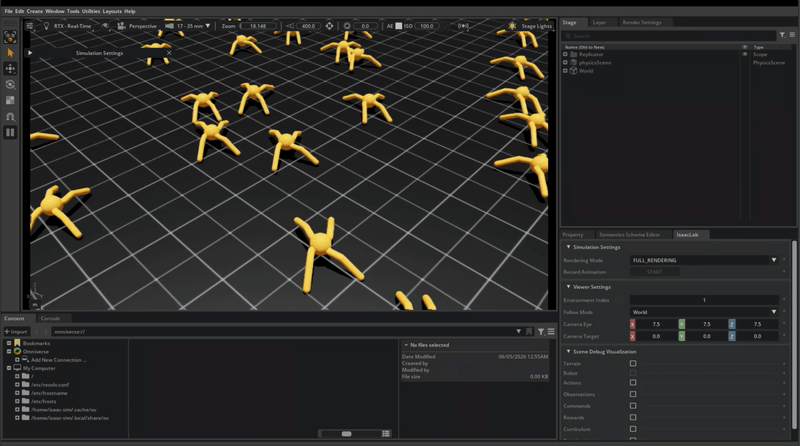Open the File menu

(x=8, y=11)
